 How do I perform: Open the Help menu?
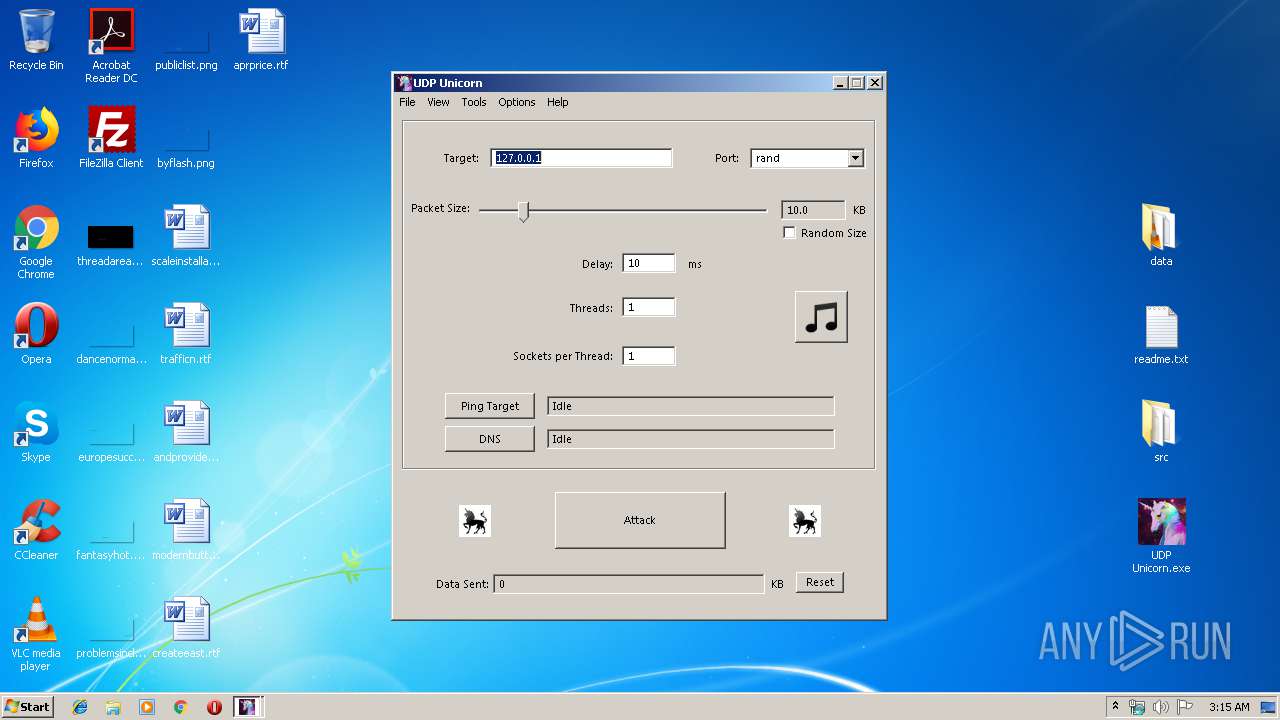pos(557,102)
